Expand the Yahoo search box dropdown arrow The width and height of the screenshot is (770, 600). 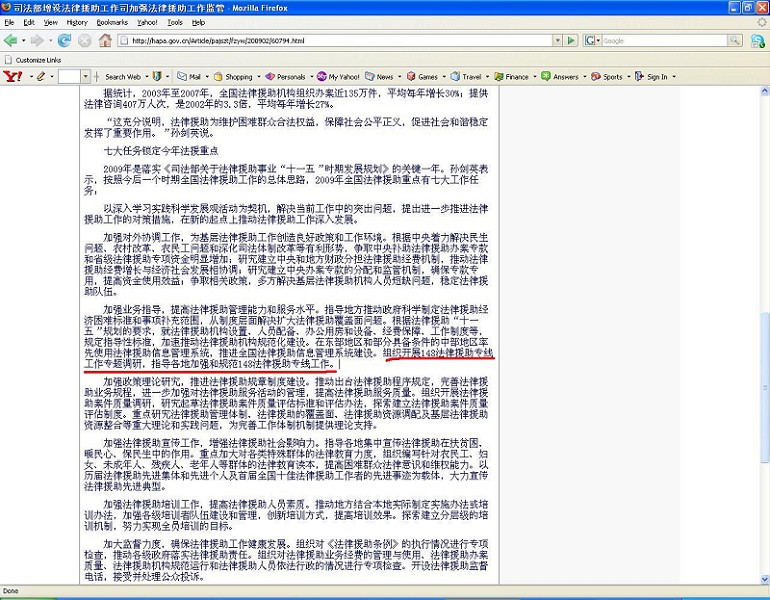click(x=85, y=77)
